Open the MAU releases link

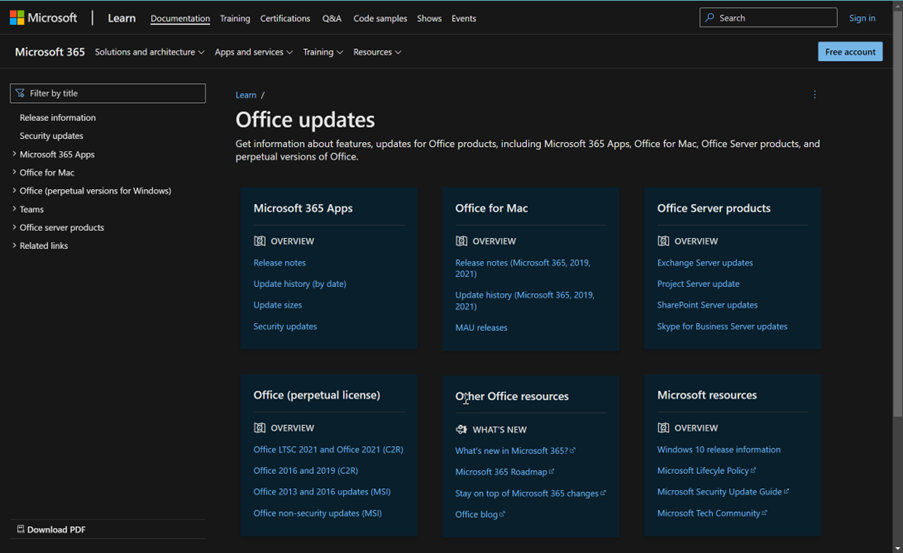pos(481,327)
